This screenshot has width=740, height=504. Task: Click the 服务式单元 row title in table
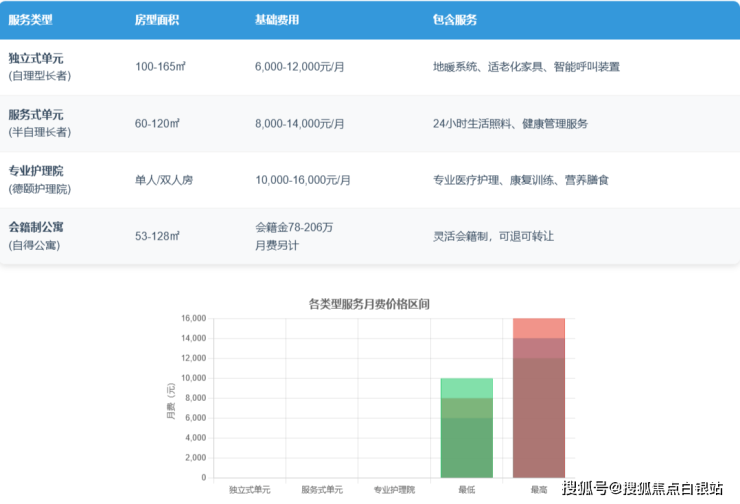36,115
